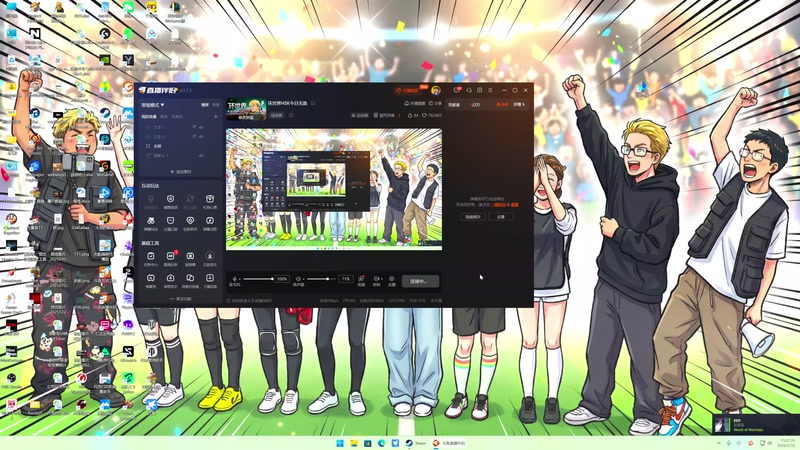Click the hide module button in right panel
The height and width of the screenshot is (450, 800).
click(x=473, y=217)
